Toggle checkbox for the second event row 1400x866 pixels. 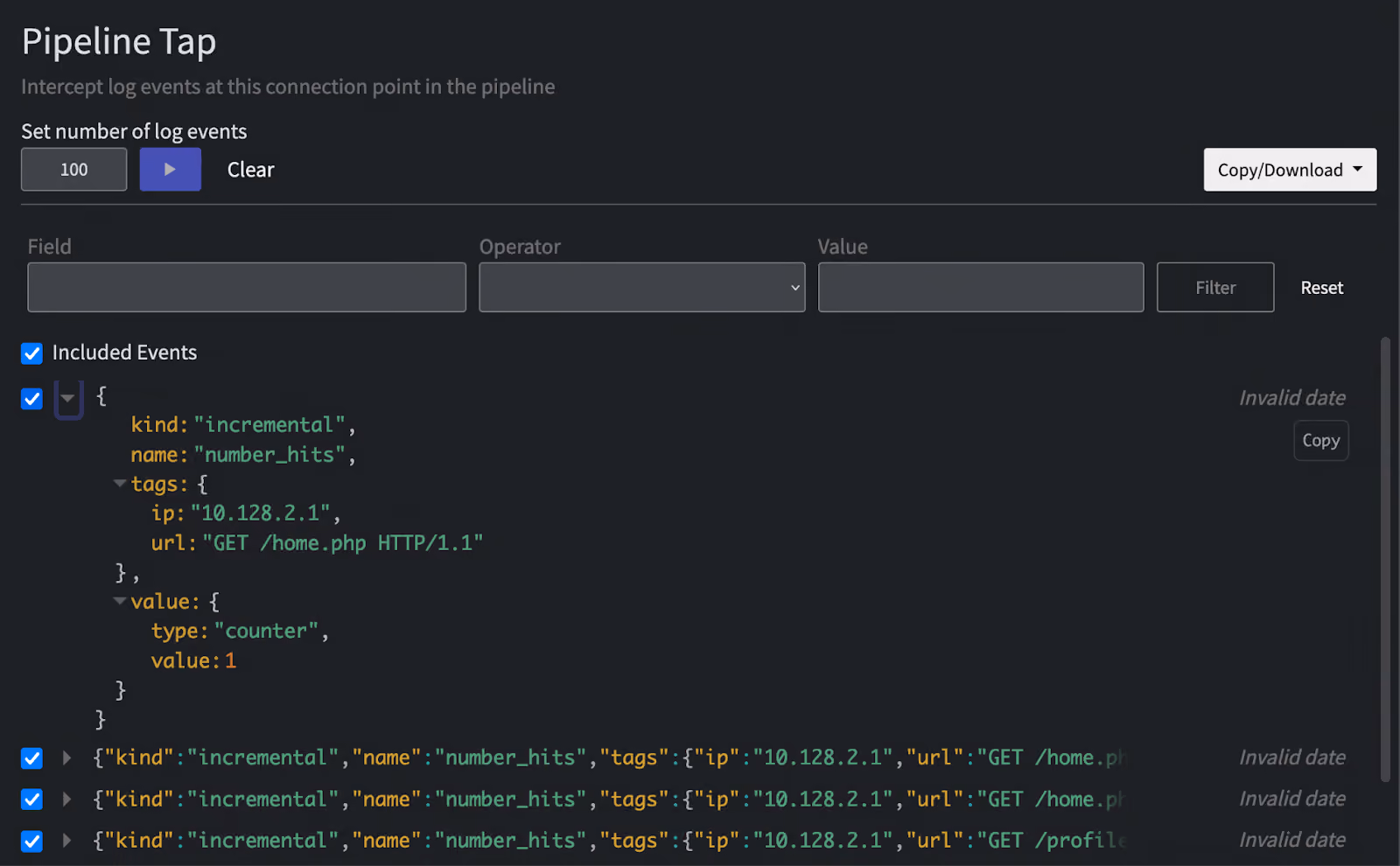(31, 758)
